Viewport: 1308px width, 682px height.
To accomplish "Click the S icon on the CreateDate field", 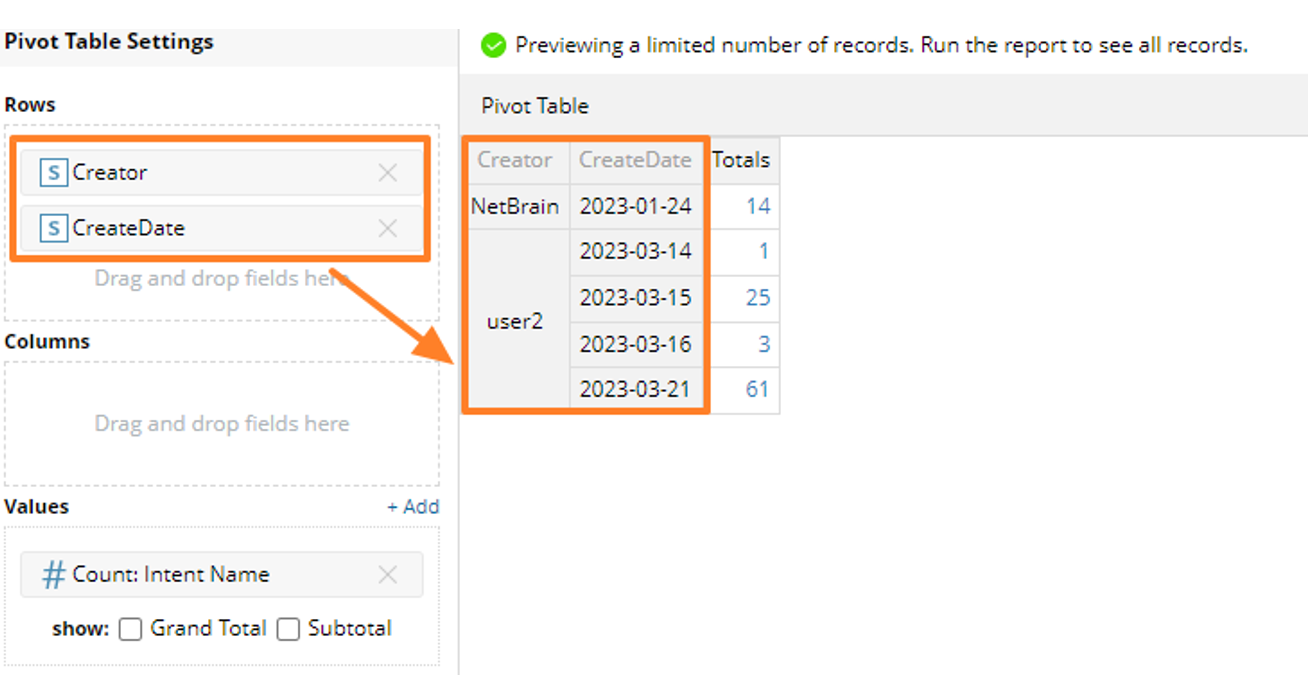I will click(x=56, y=228).
